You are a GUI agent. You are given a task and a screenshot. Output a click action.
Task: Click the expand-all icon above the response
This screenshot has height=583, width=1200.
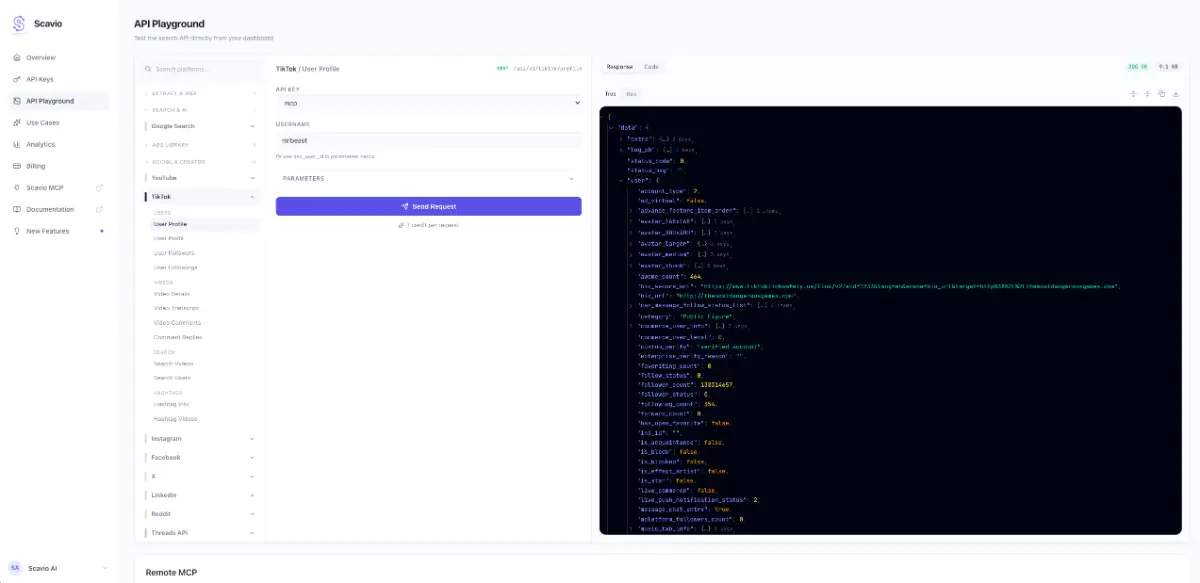1133,94
